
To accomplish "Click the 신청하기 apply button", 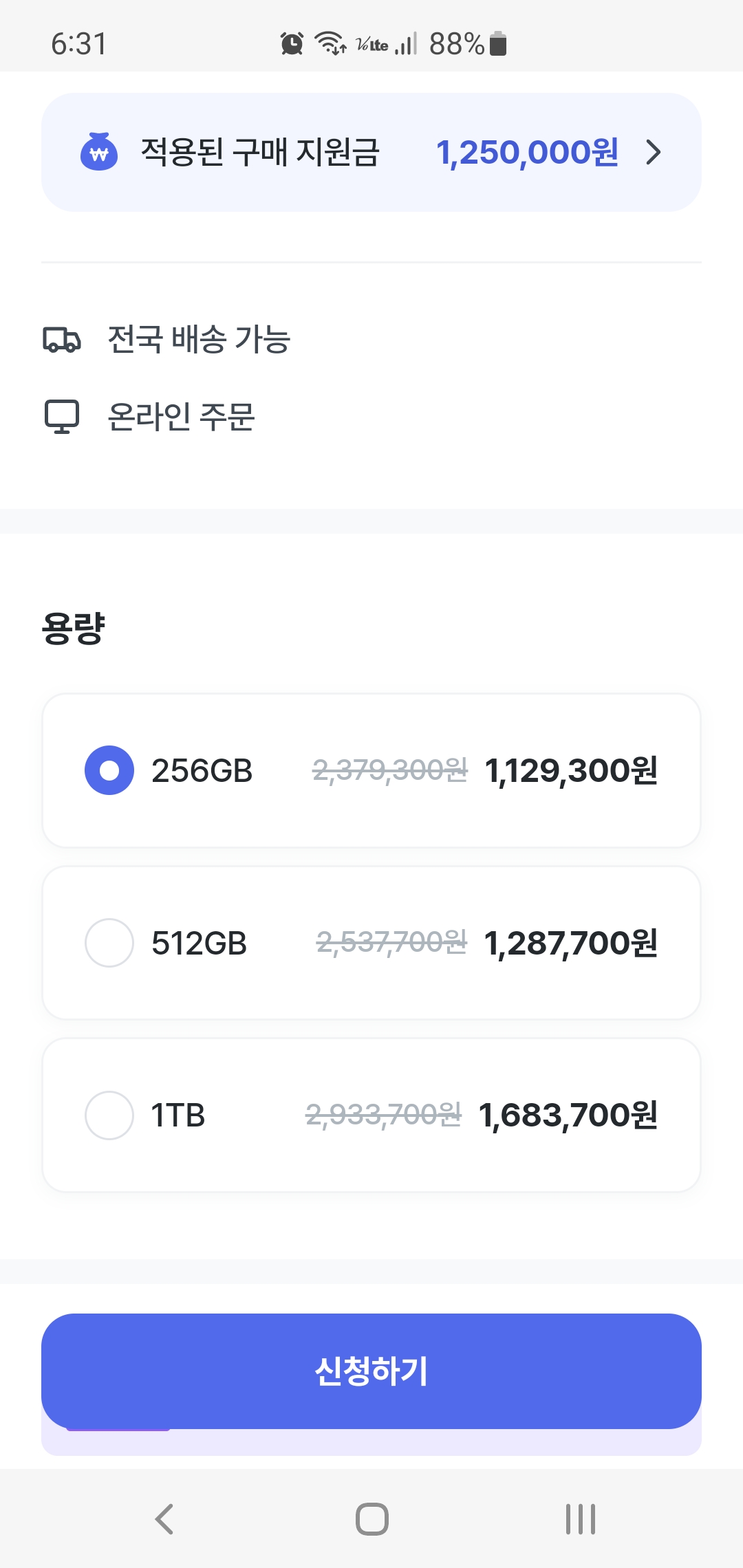I will point(371,1371).
